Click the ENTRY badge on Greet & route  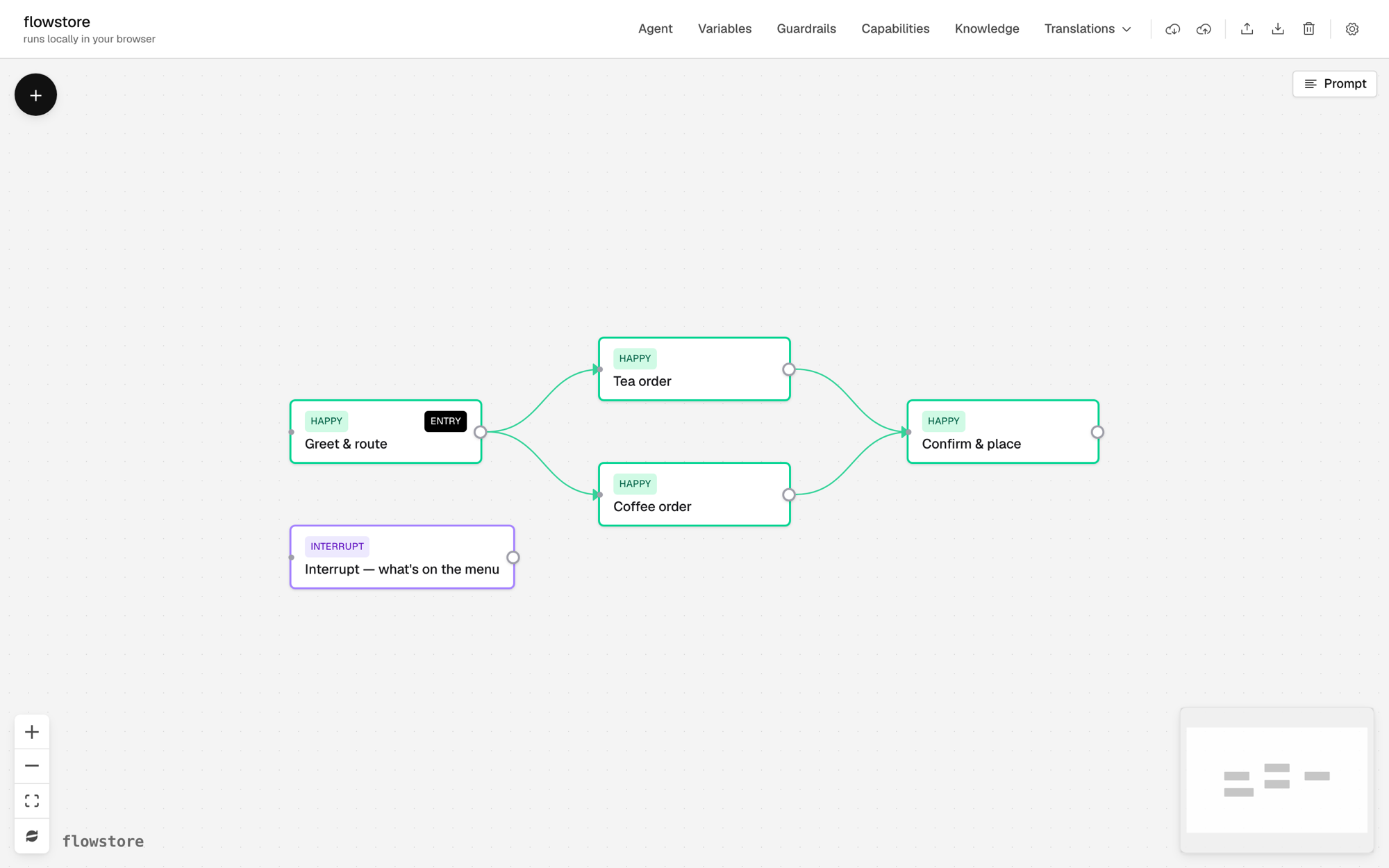(445, 421)
